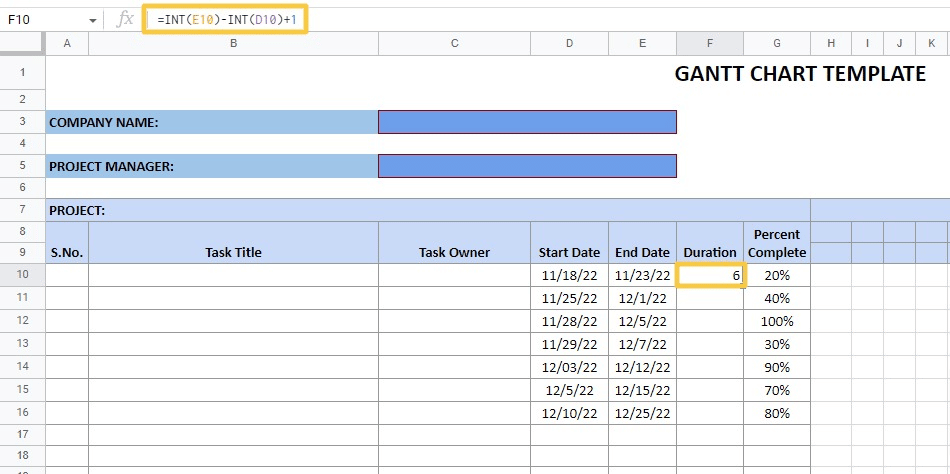Click the Percent Complete column heading

tap(777, 243)
